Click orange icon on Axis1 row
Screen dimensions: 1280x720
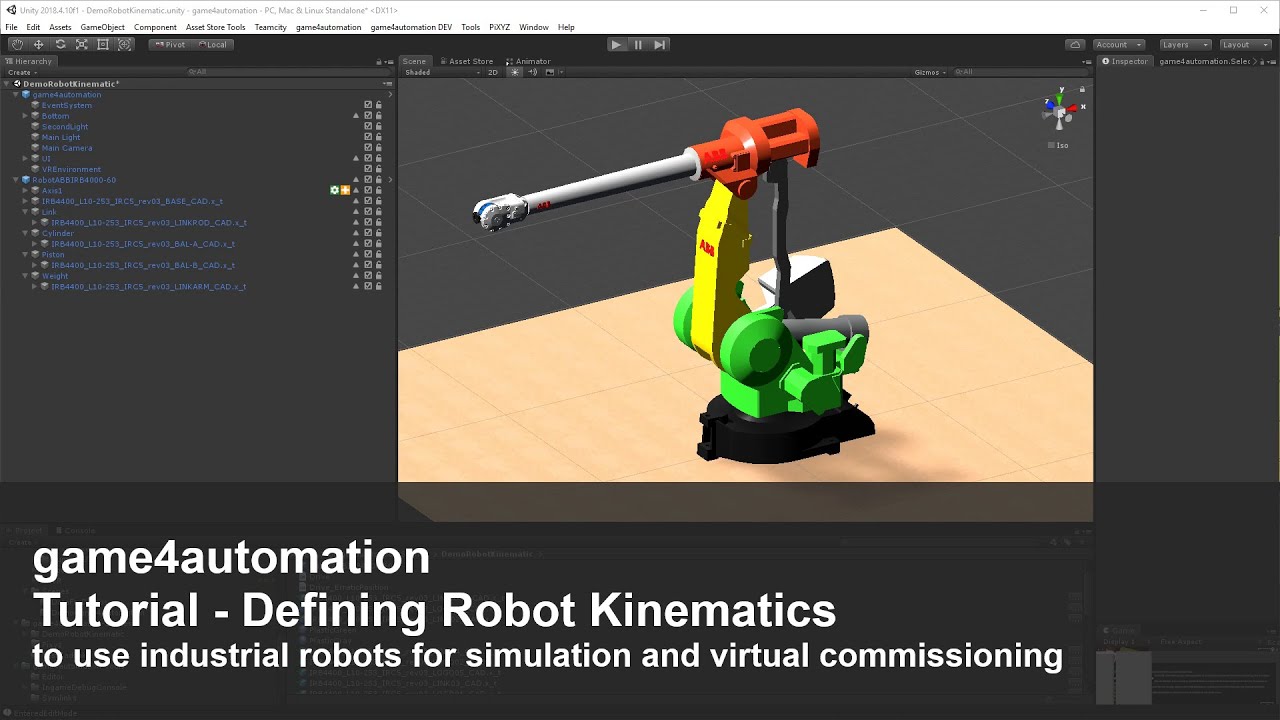[x=345, y=190]
